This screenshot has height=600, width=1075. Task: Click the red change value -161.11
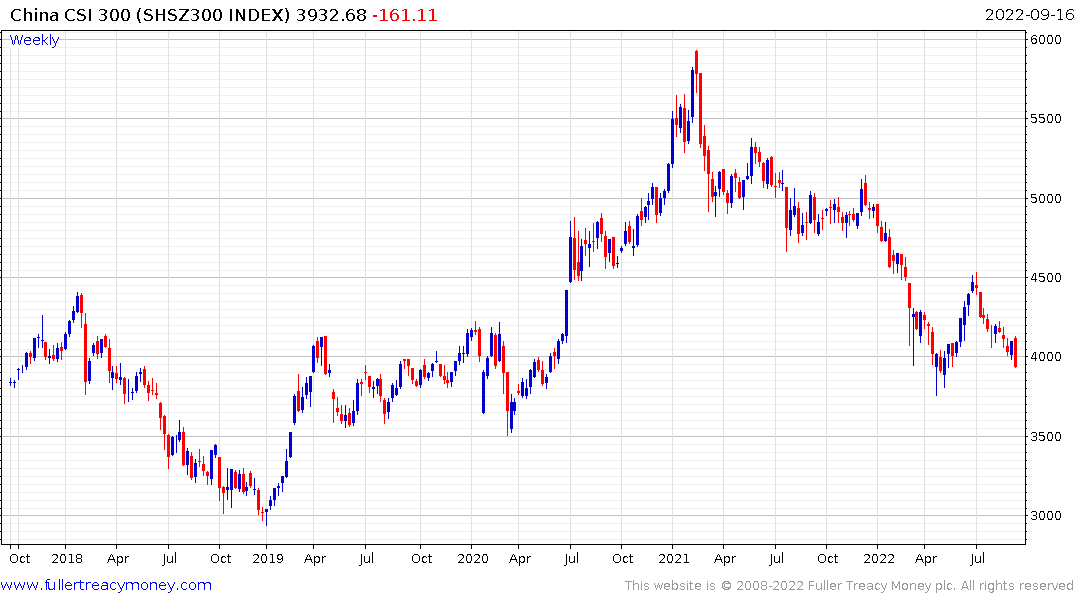404,15
